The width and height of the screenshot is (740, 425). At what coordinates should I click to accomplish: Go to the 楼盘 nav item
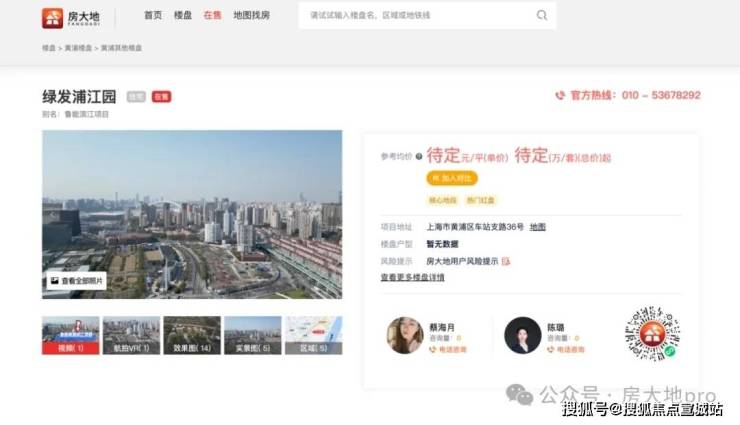(x=182, y=16)
